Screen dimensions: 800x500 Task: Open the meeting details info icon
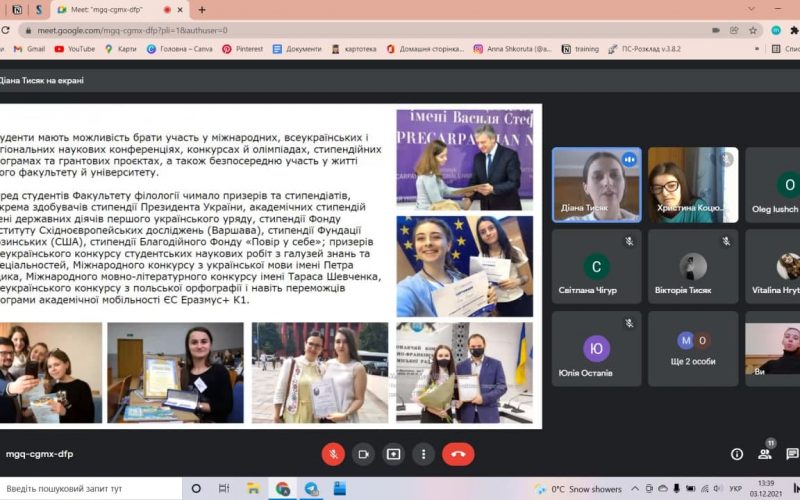click(737, 453)
